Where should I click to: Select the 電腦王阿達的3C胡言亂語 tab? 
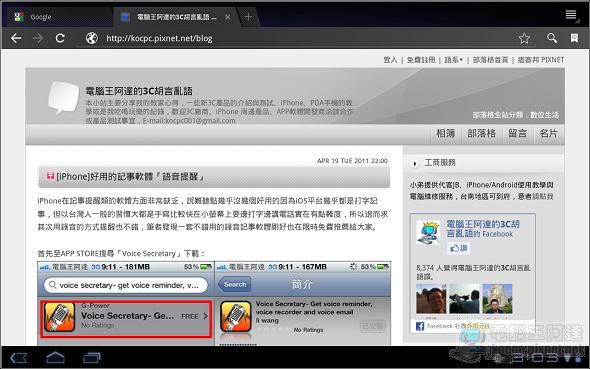click(175, 17)
